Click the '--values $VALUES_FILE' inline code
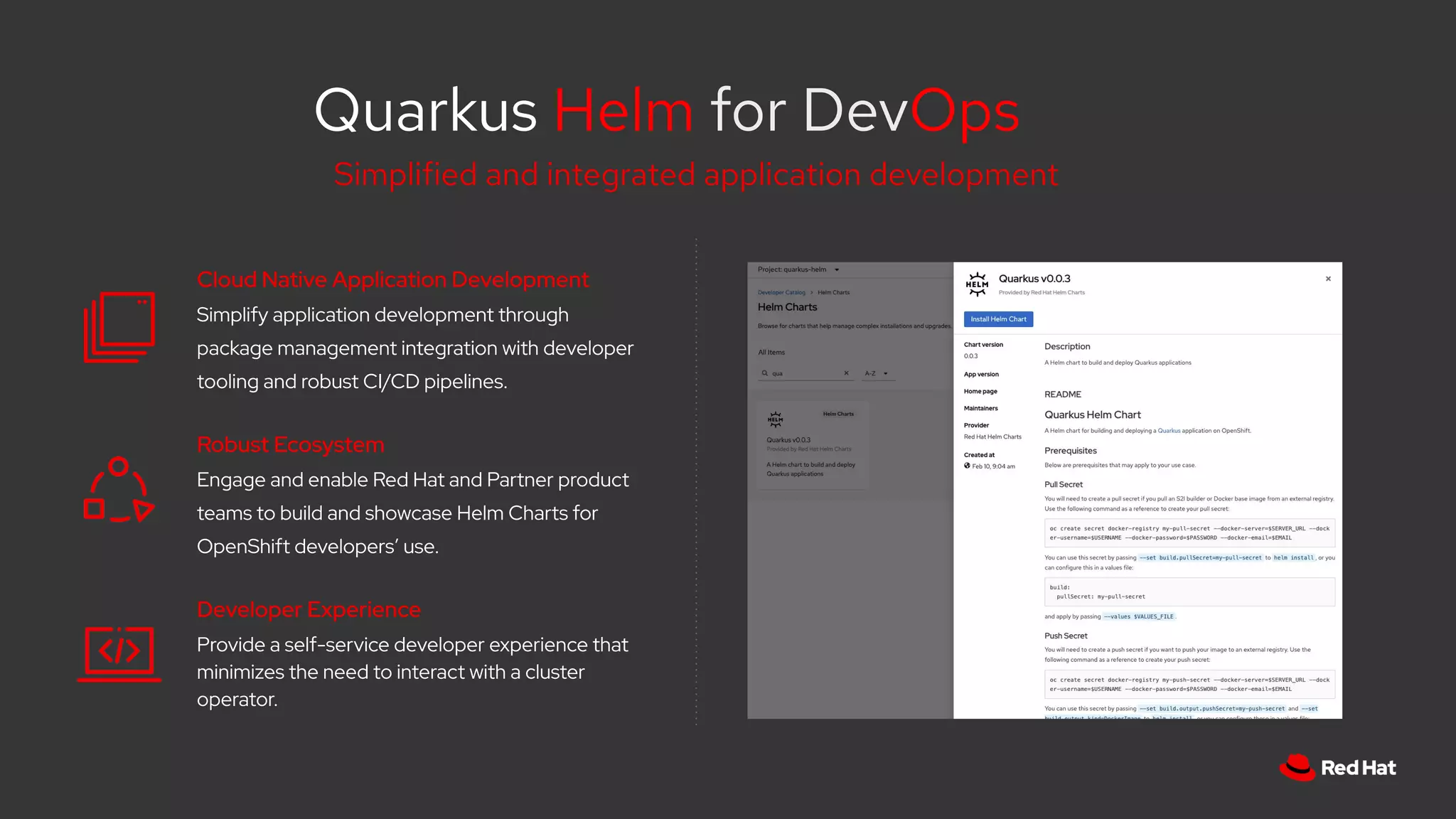This screenshot has height=819, width=1456. 1139,617
